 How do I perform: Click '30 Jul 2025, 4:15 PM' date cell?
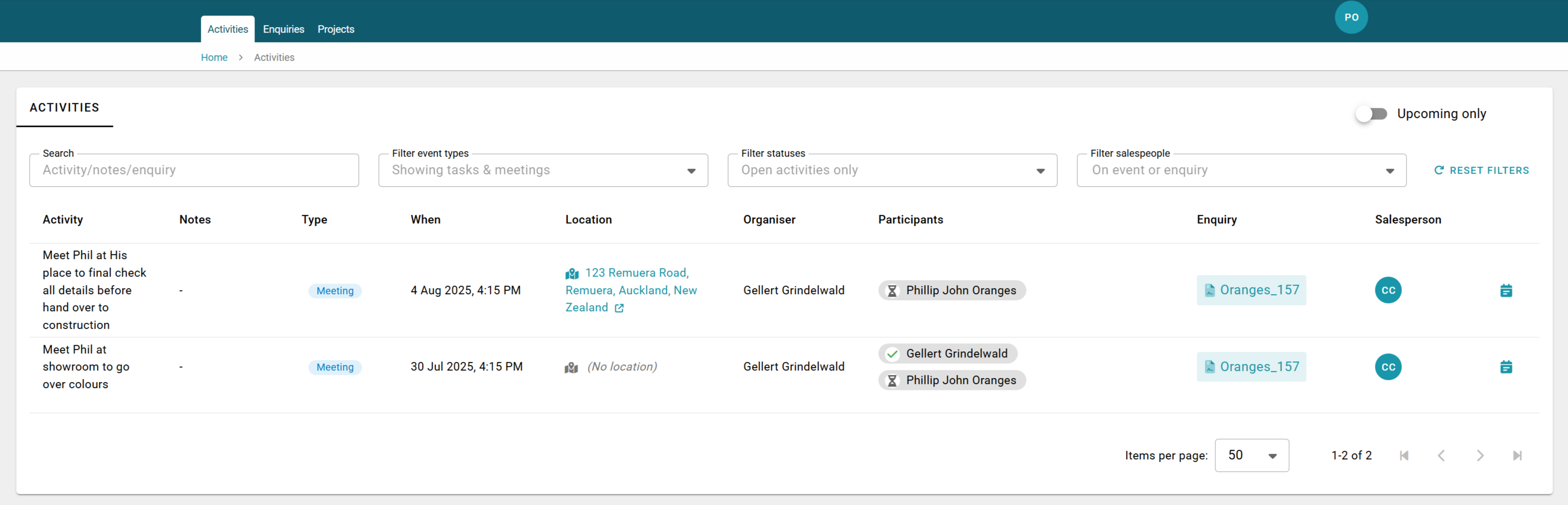tap(466, 367)
